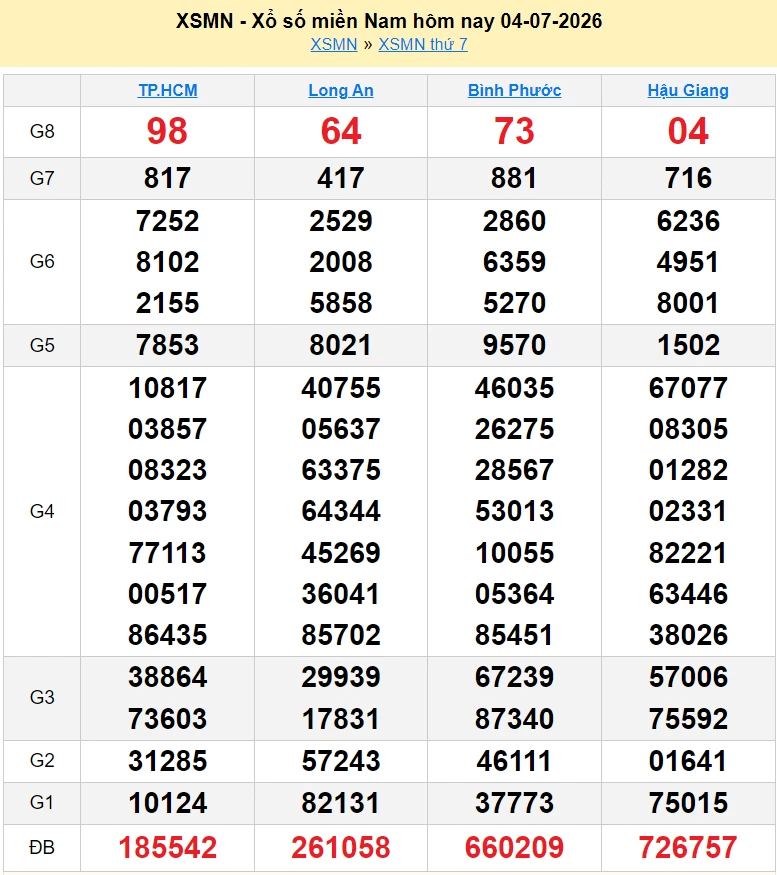
Task: Click the G8 row label
Action: point(42,132)
